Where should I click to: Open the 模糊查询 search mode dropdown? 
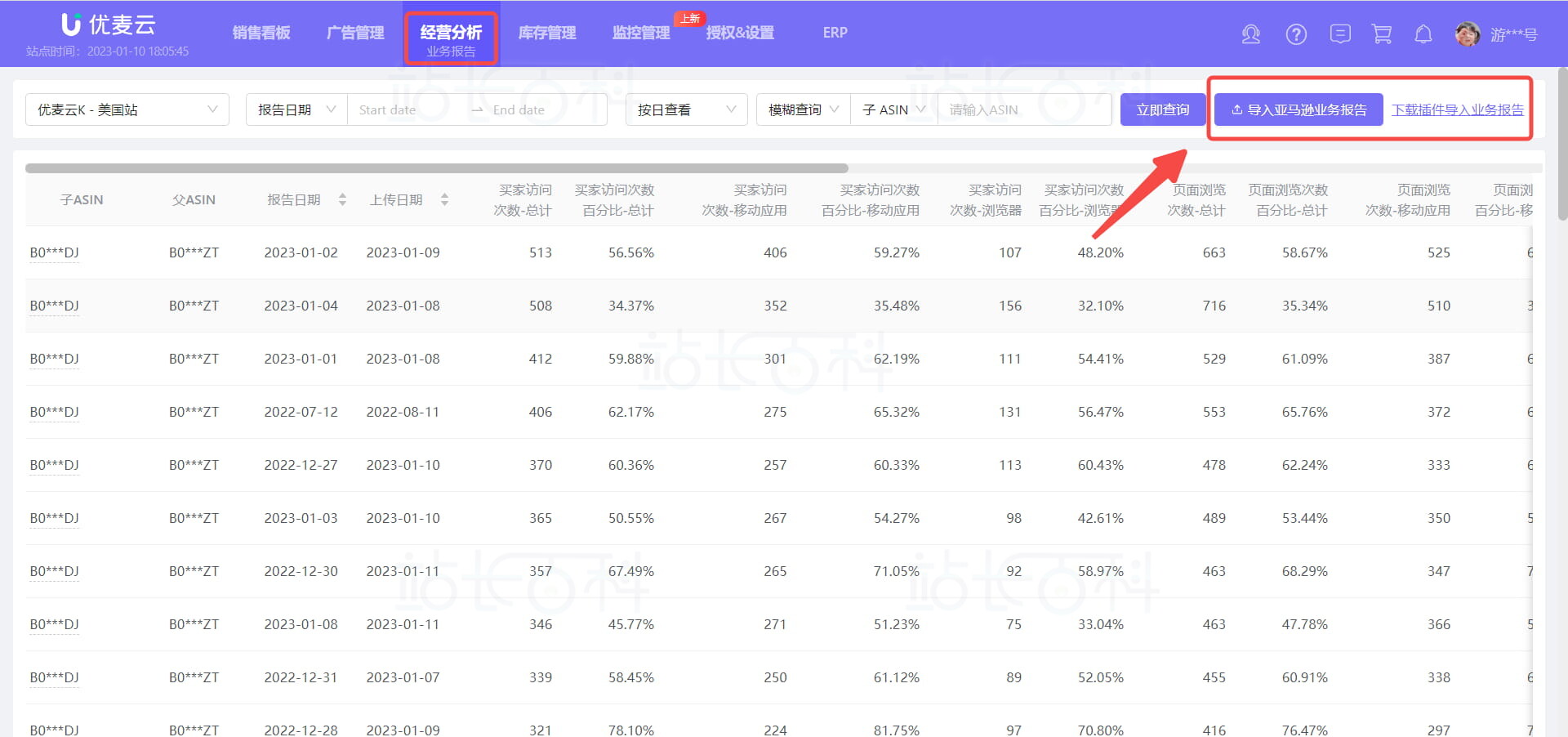click(804, 109)
